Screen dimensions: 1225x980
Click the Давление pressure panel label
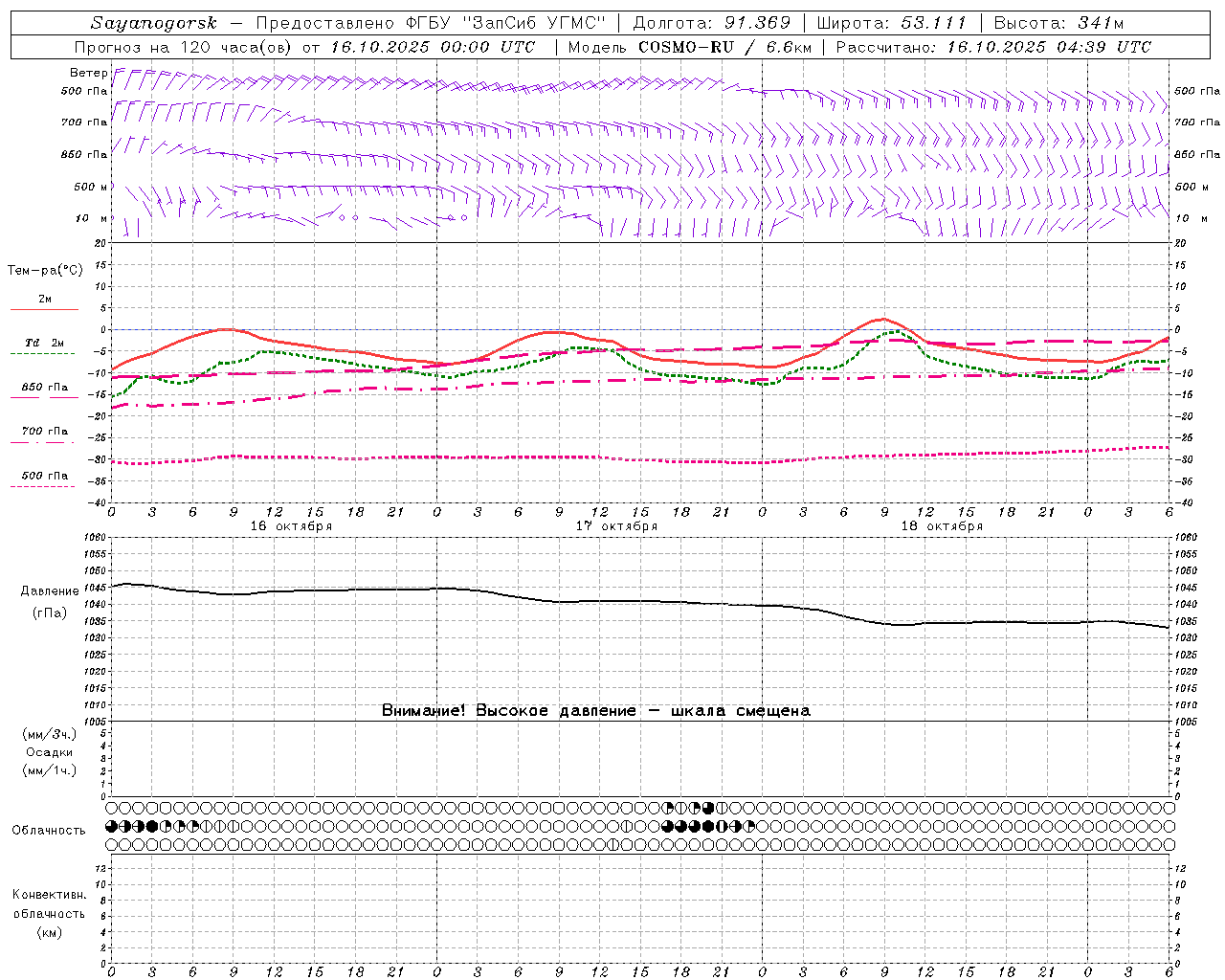[50, 591]
